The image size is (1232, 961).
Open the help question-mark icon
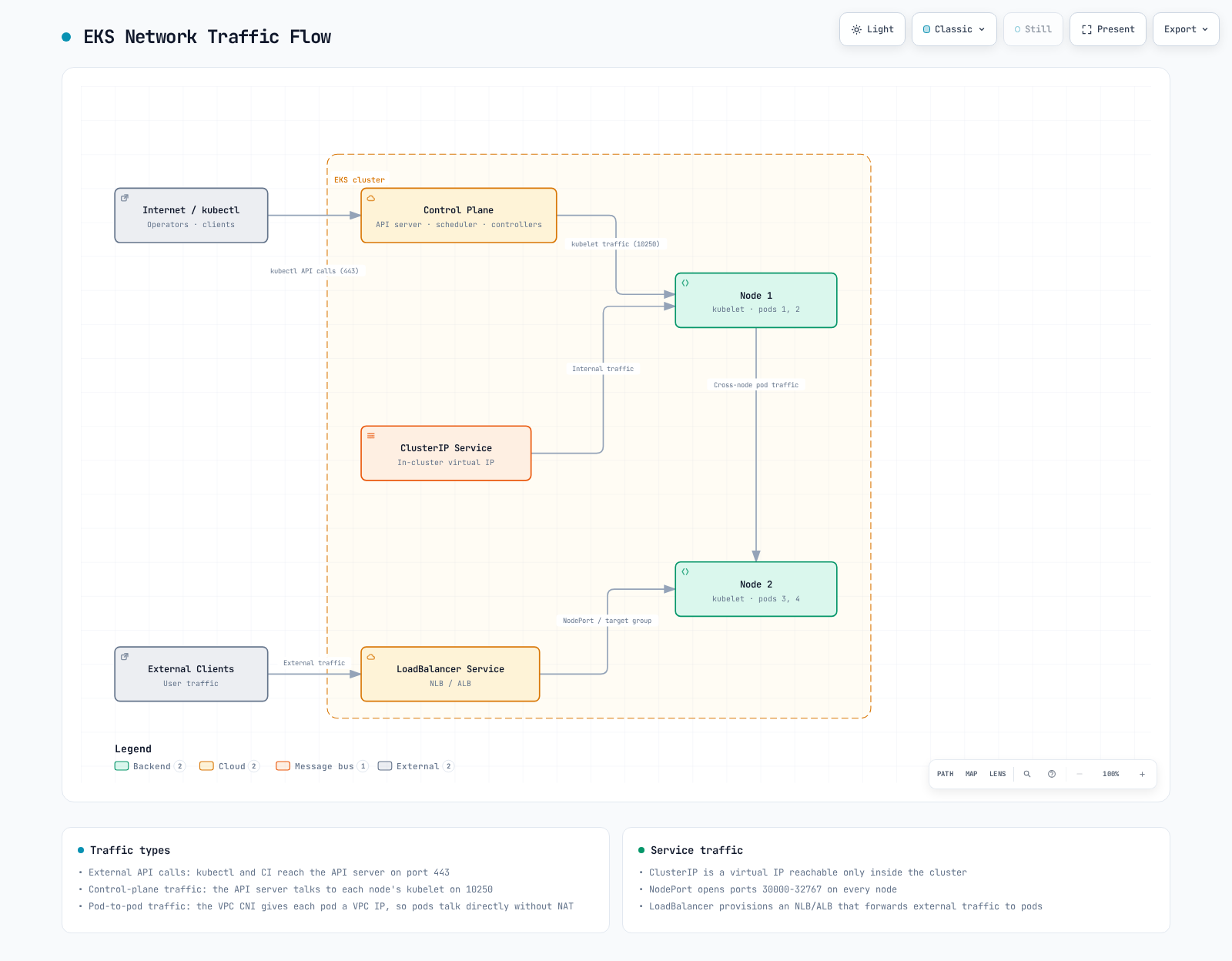click(1052, 774)
